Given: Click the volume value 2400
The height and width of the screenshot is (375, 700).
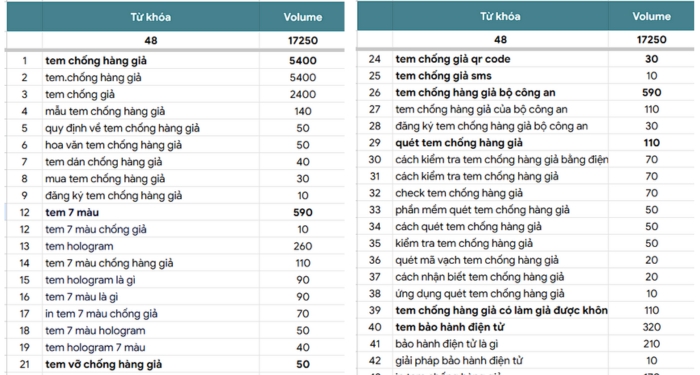Looking at the screenshot, I should pos(302,95).
